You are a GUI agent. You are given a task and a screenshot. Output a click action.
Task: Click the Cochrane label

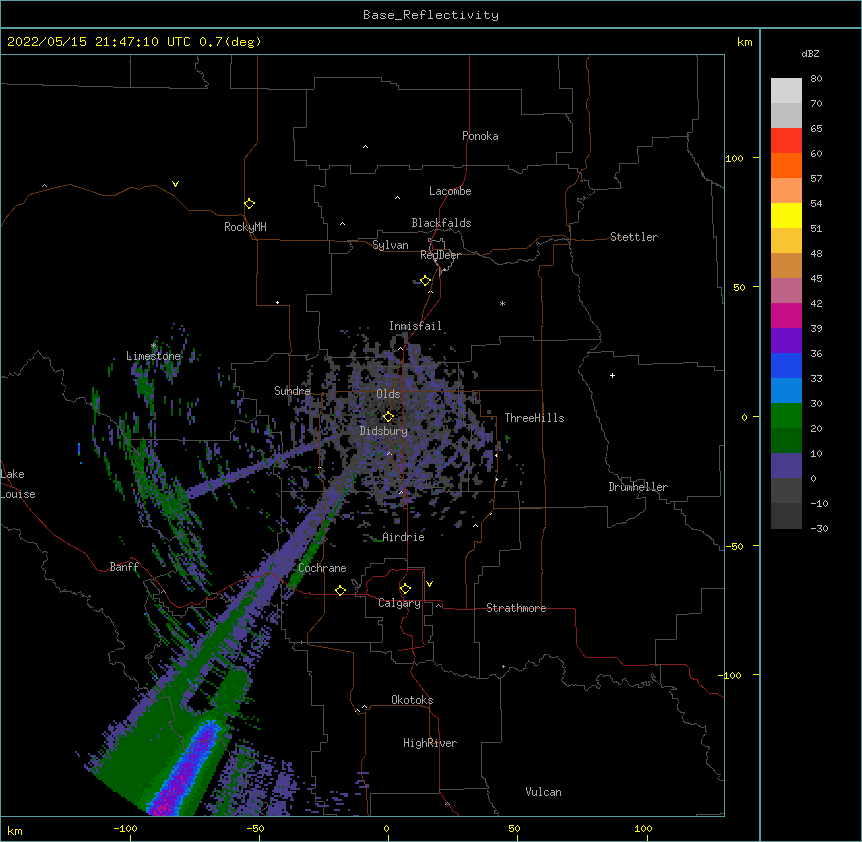[322, 568]
